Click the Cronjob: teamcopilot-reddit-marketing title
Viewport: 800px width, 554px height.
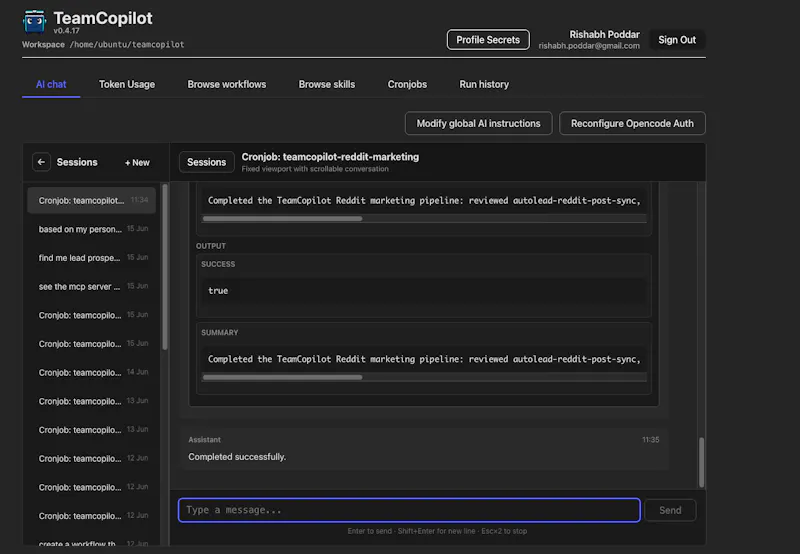[330, 157]
